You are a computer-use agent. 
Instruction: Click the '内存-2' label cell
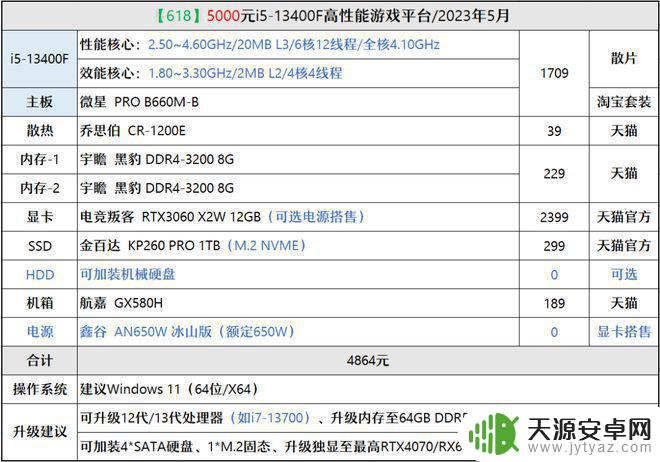pos(40,188)
